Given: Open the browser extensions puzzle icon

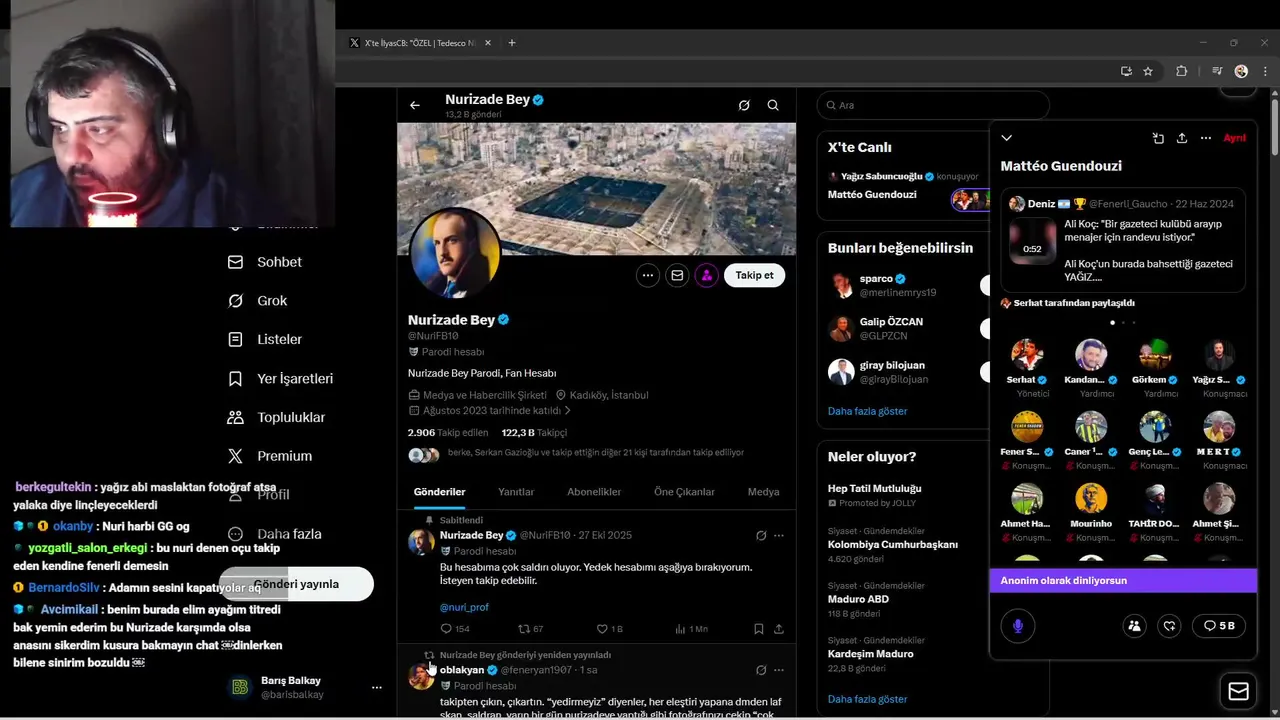Looking at the screenshot, I should [x=1181, y=71].
